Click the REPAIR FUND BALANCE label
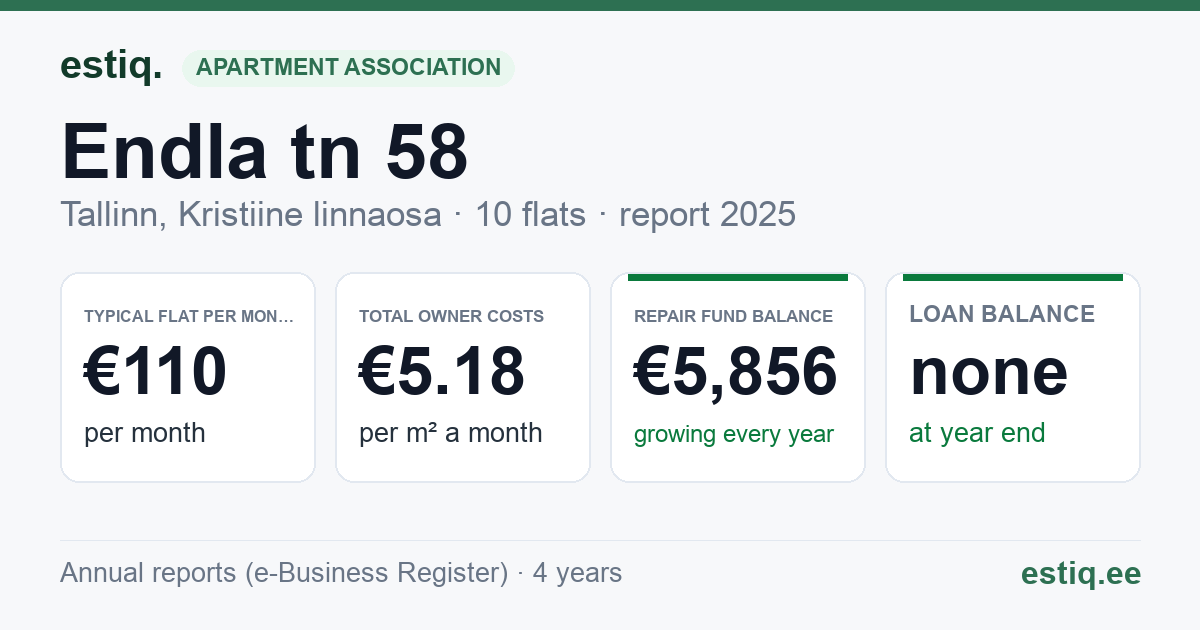The image size is (1200, 630). (734, 317)
